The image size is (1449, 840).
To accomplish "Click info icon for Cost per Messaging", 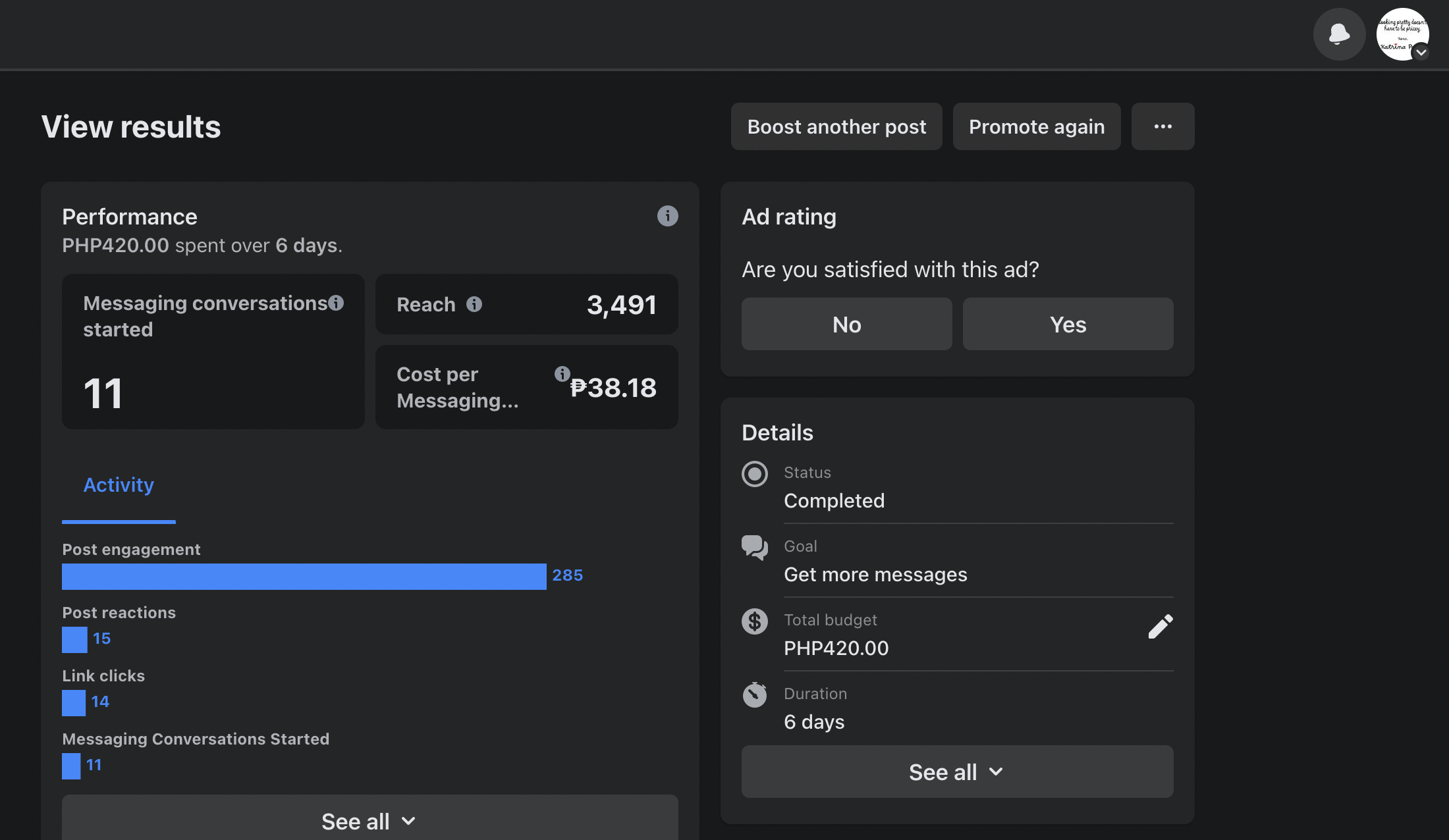I will tap(562, 374).
